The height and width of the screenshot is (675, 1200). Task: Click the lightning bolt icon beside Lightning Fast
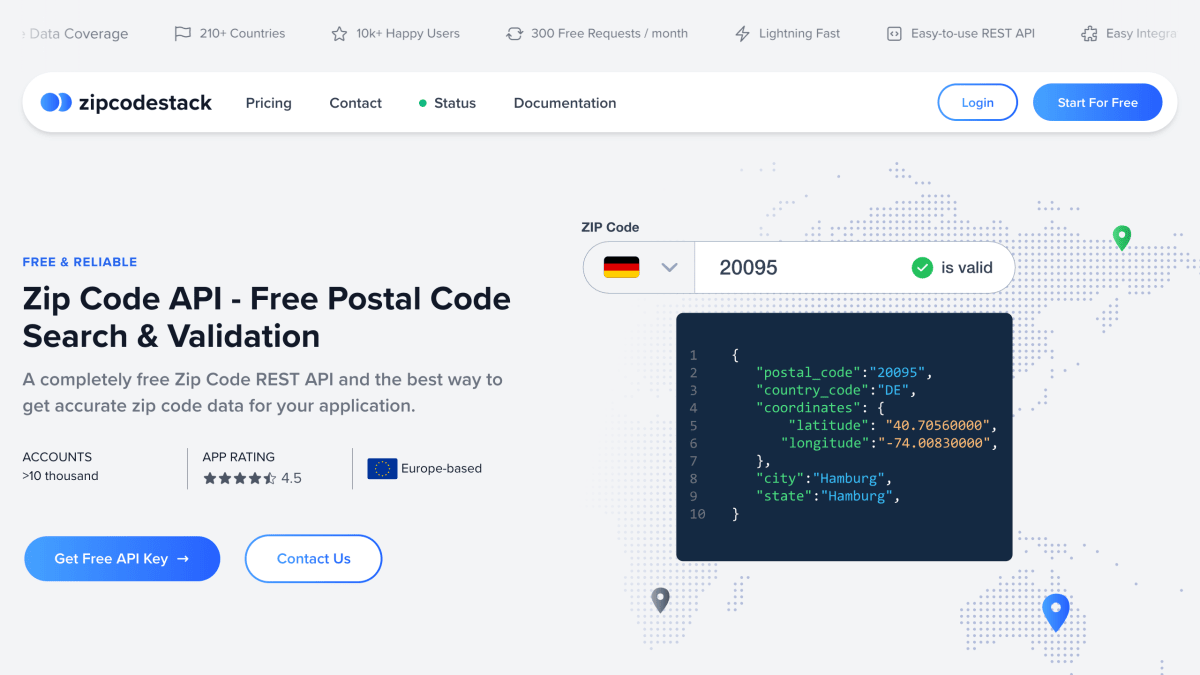click(x=742, y=34)
